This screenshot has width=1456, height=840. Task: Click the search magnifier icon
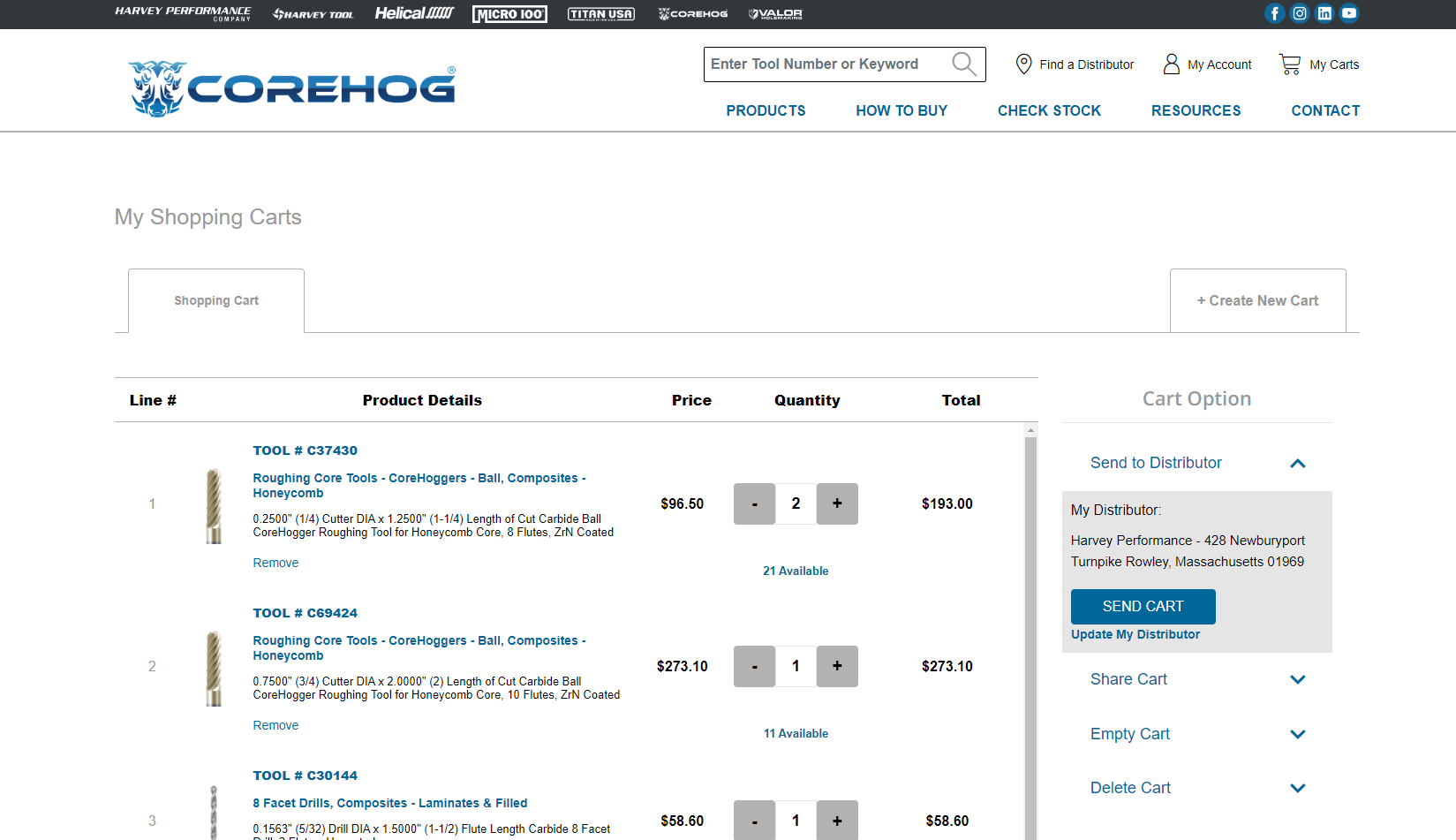tap(964, 64)
